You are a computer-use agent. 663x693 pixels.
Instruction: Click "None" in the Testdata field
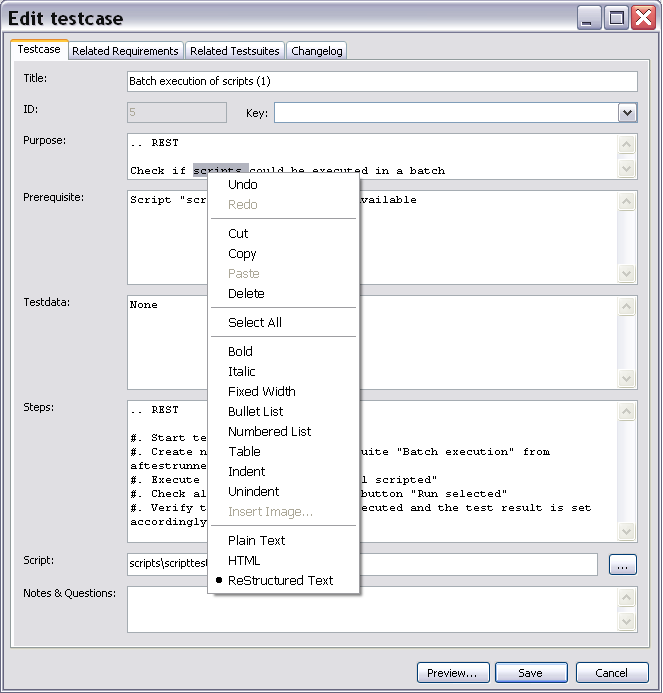pos(144,305)
